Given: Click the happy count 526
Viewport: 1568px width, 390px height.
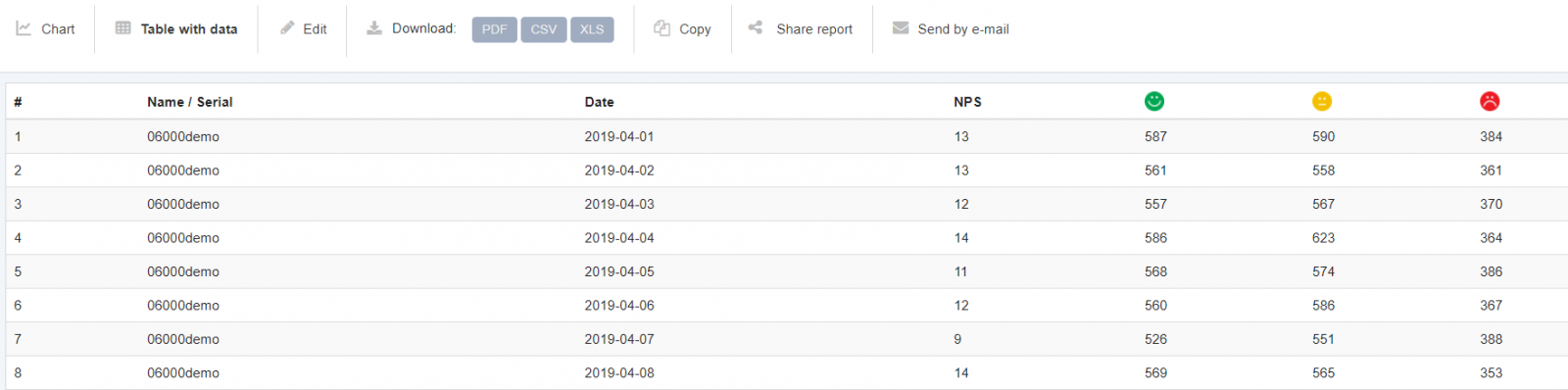Looking at the screenshot, I should point(1155,339).
